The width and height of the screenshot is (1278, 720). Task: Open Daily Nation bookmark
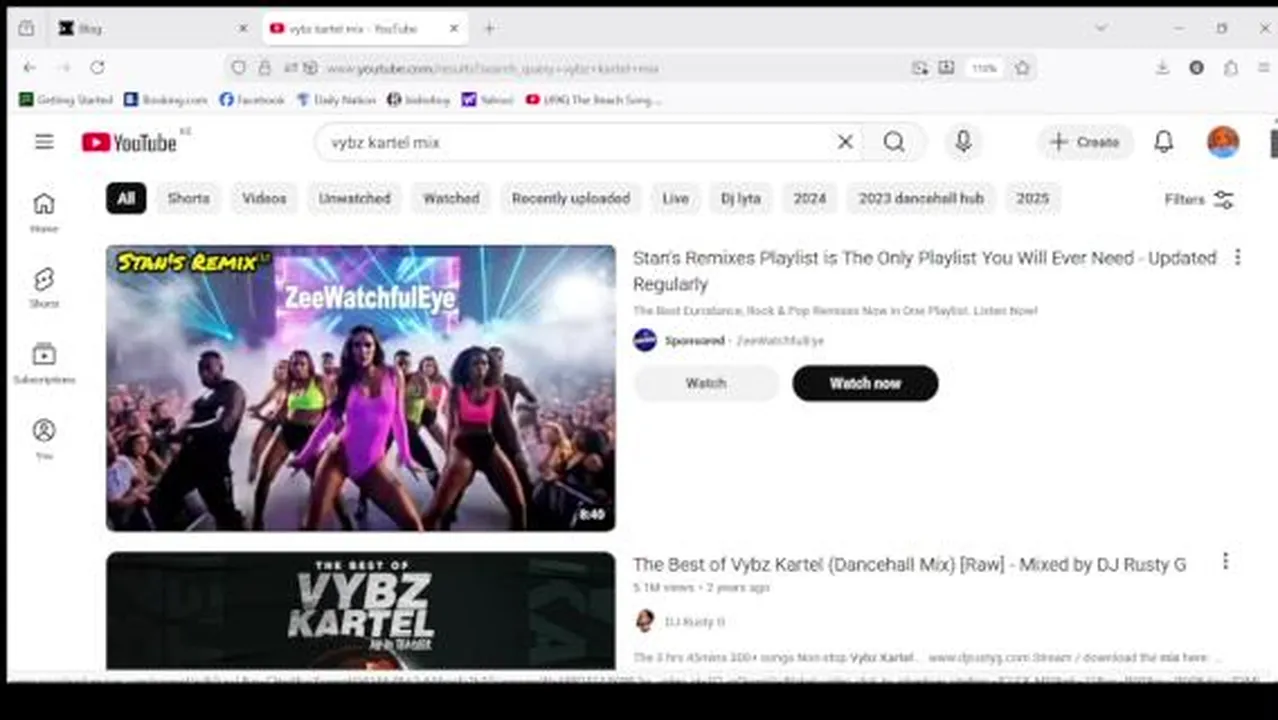(x=337, y=100)
